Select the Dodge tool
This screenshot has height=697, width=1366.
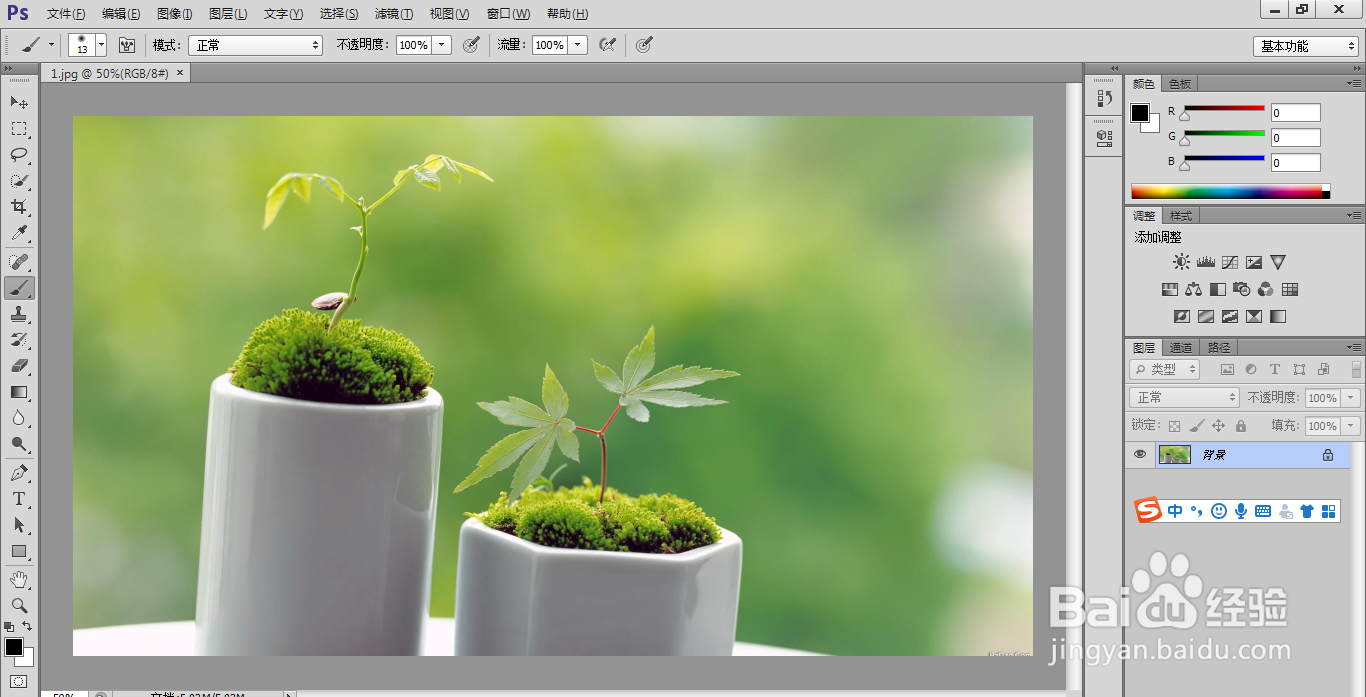coord(19,444)
